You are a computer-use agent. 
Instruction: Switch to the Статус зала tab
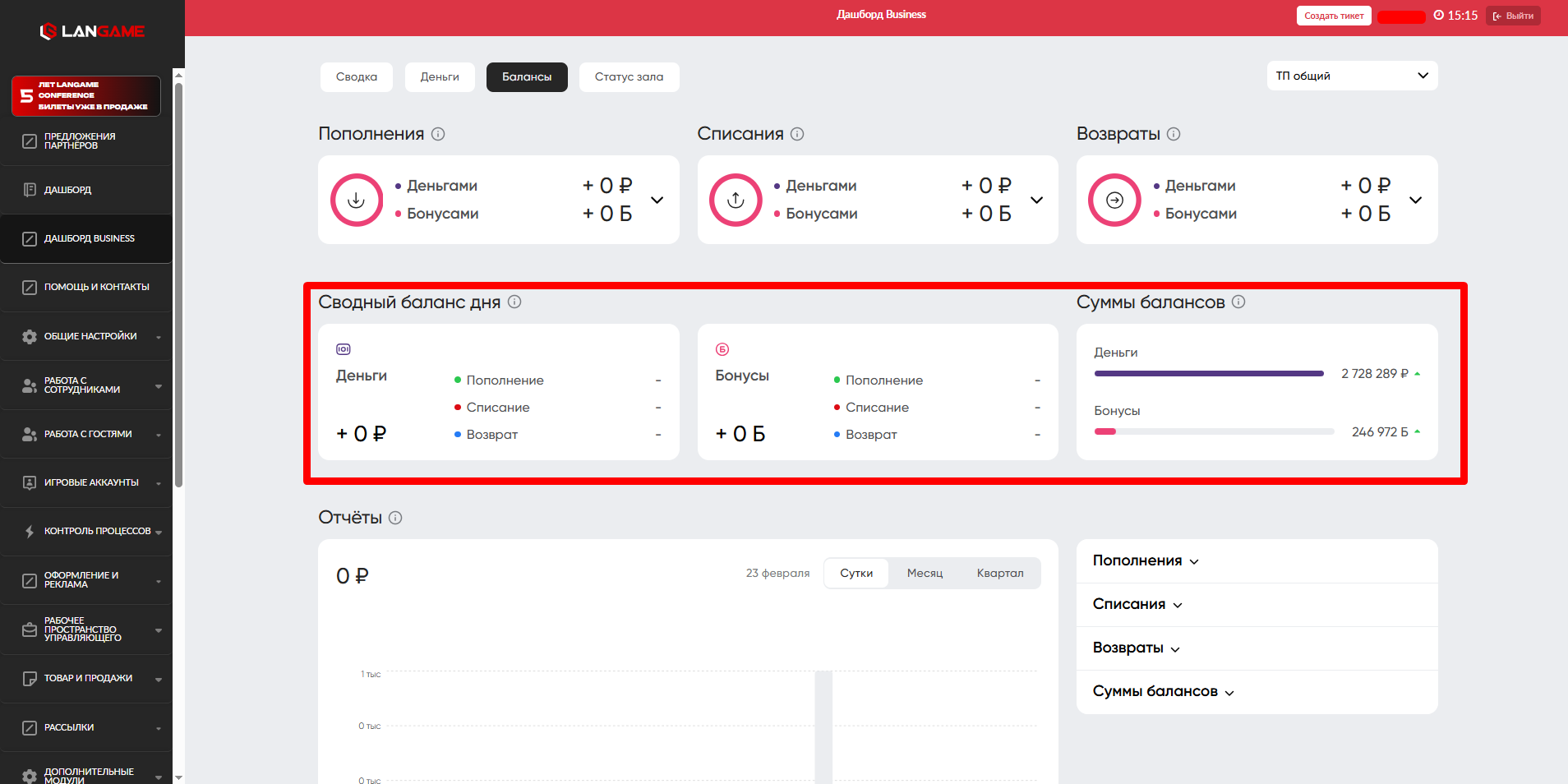tap(629, 76)
